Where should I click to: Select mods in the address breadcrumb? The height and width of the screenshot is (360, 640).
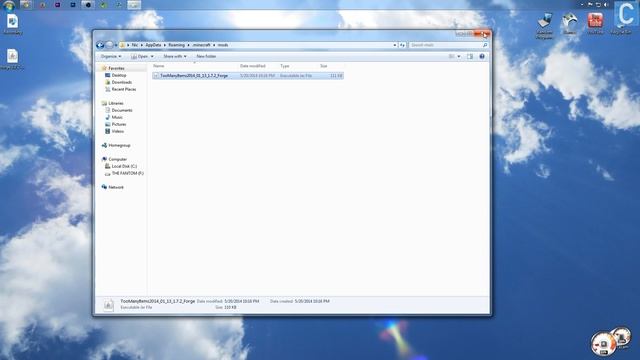pyautogui.click(x=223, y=45)
